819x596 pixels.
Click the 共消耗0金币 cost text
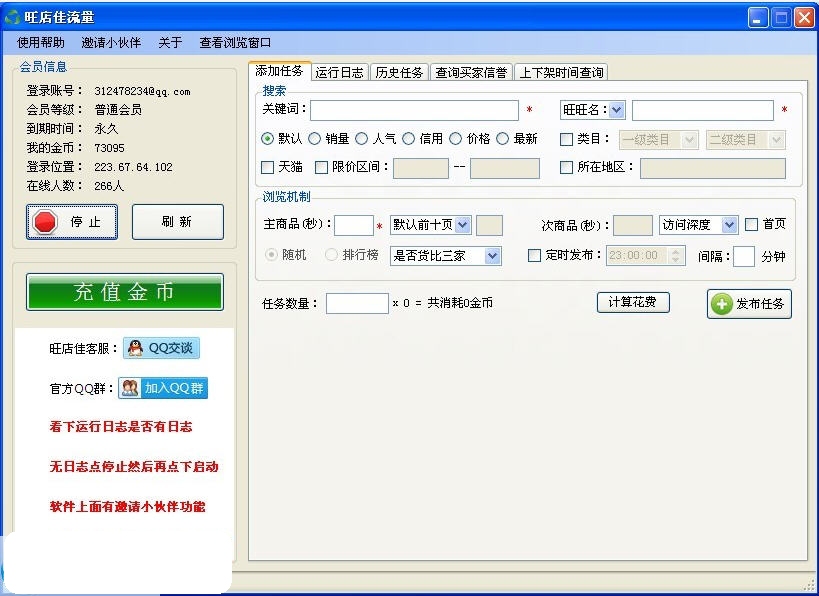tap(460, 303)
